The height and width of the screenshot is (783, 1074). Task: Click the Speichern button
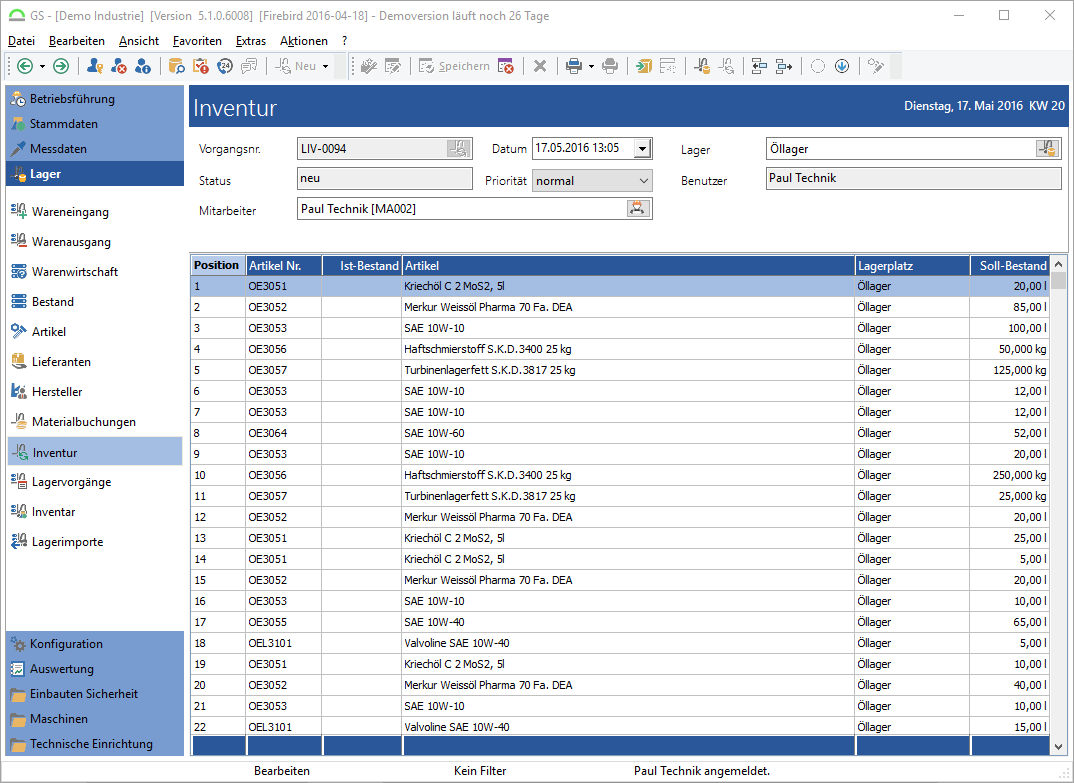pyautogui.click(x=455, y=66)
